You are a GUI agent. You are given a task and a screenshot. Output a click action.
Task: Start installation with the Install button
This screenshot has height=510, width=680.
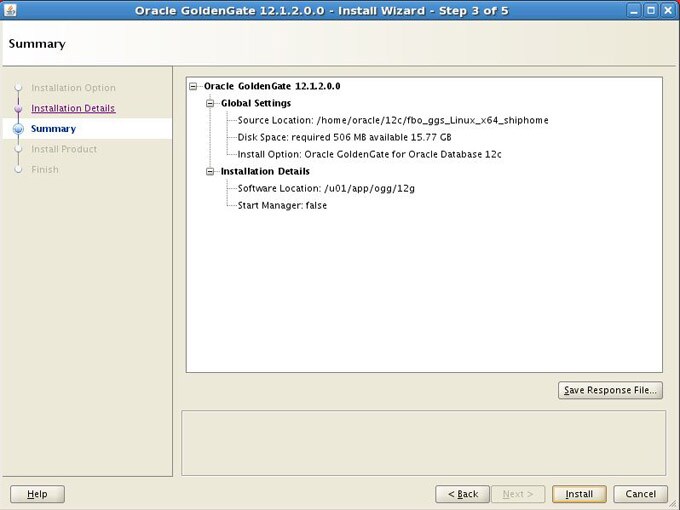[579, 494]
